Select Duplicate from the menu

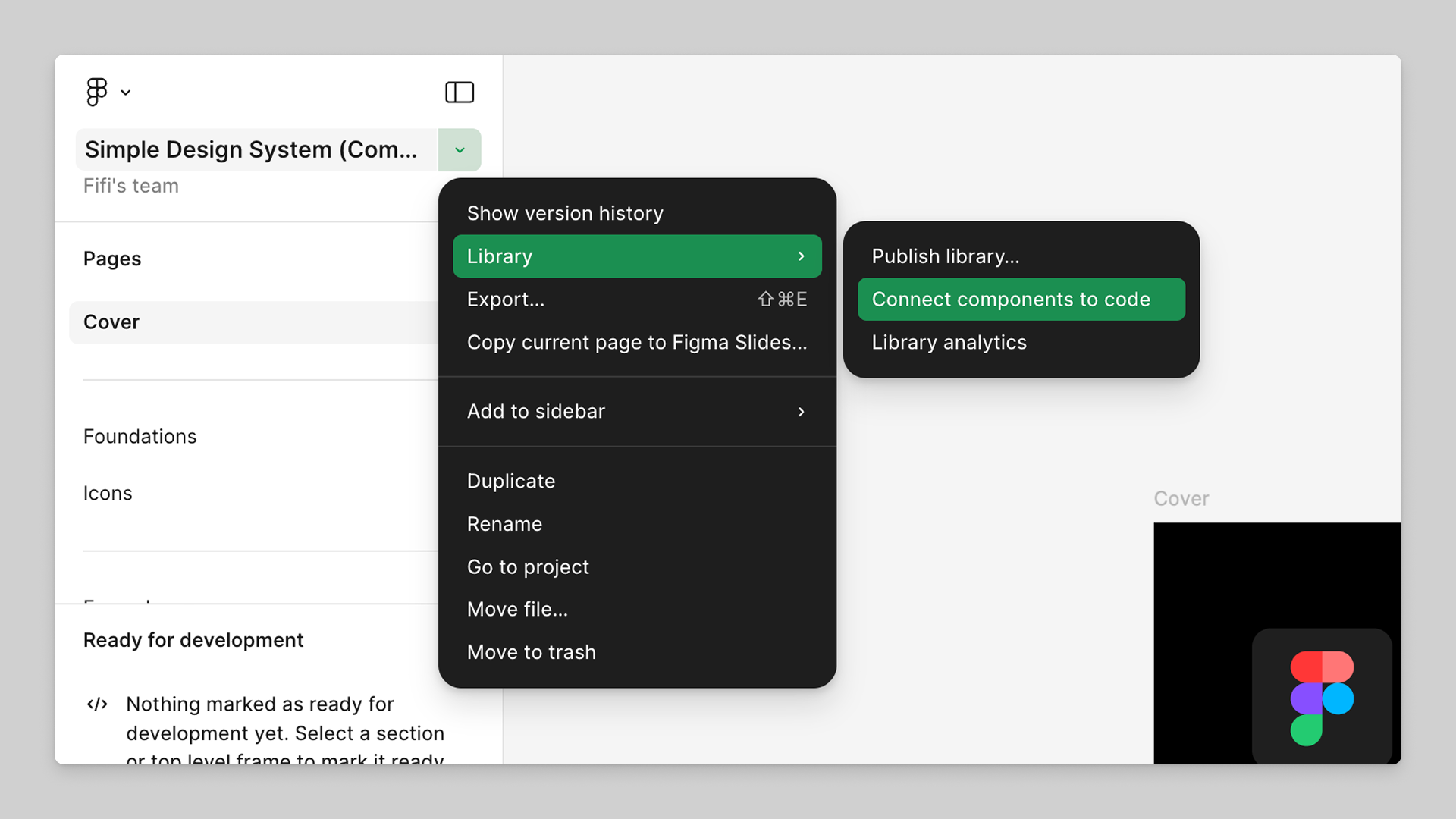510,481
